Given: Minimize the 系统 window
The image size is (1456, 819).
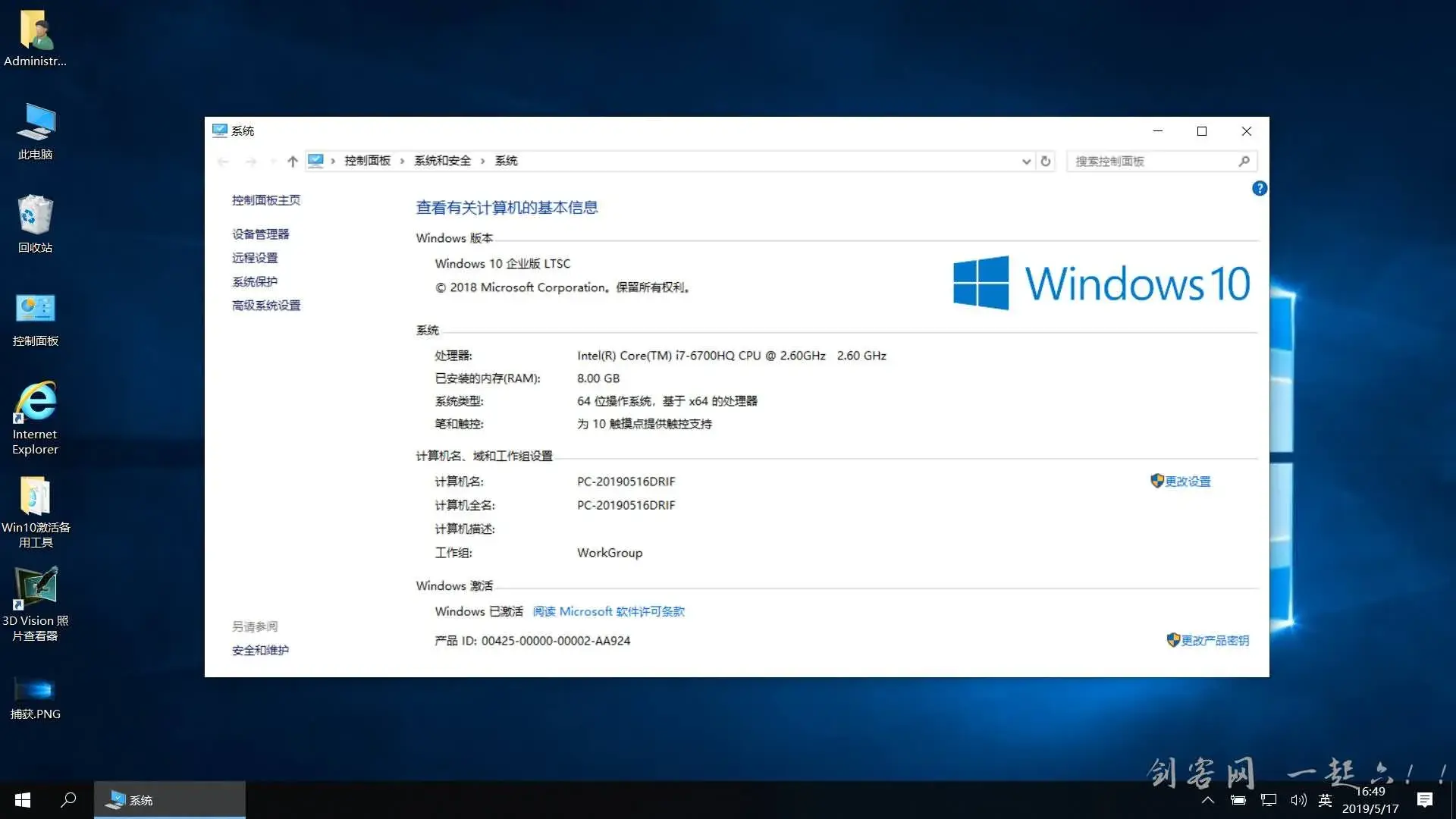Looking at the screenshot, I should point(1157,131).
